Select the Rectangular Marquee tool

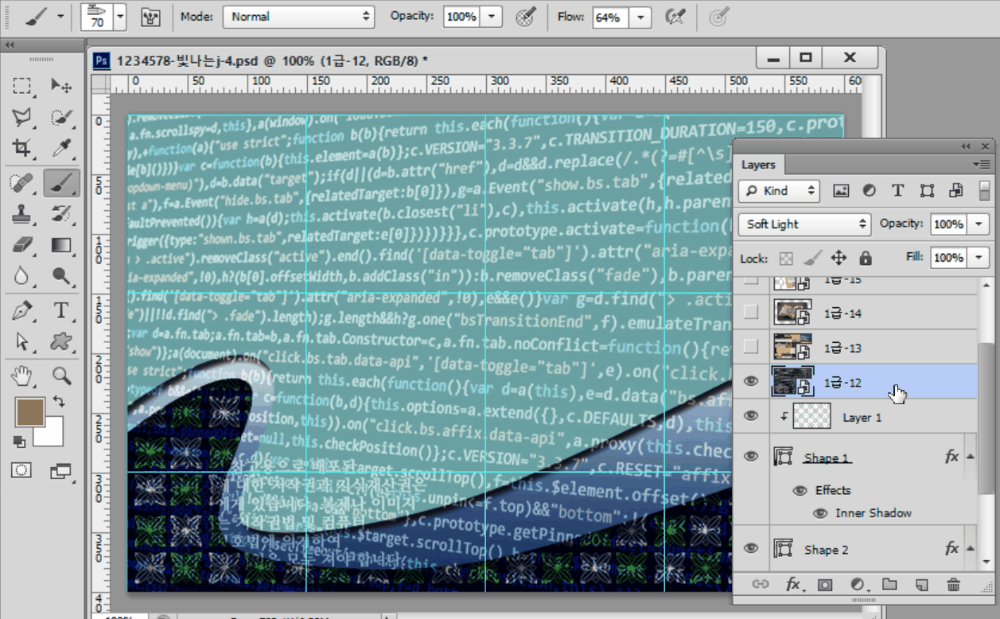pos(22,85)
